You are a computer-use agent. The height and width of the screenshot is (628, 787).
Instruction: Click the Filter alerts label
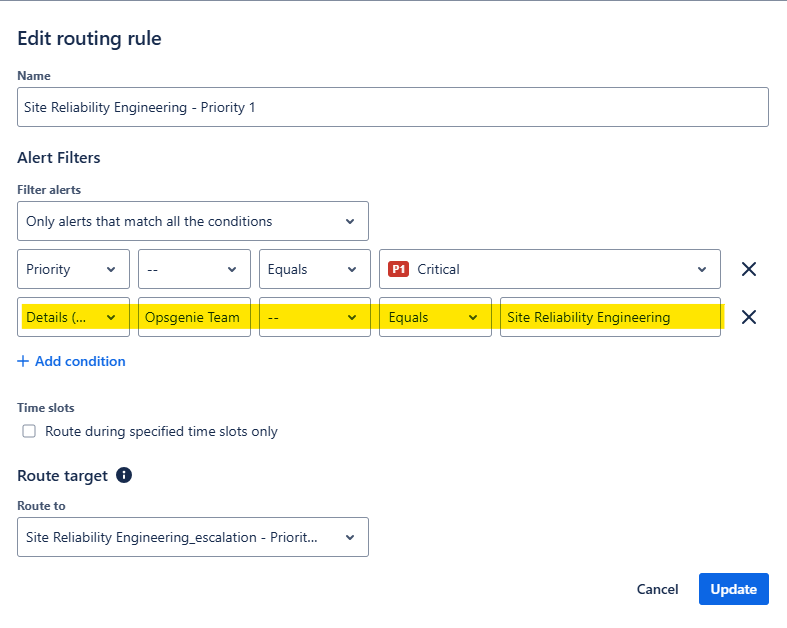[49, 190]
